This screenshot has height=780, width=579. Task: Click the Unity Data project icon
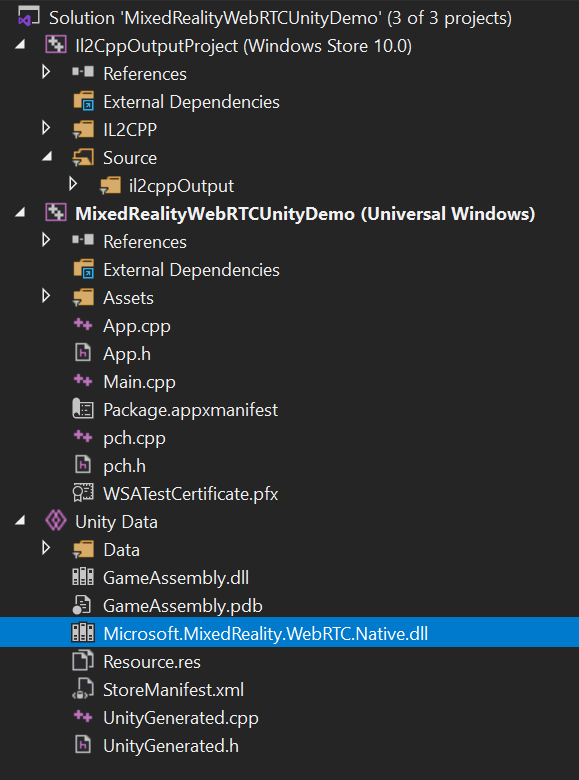coord(55,521)
